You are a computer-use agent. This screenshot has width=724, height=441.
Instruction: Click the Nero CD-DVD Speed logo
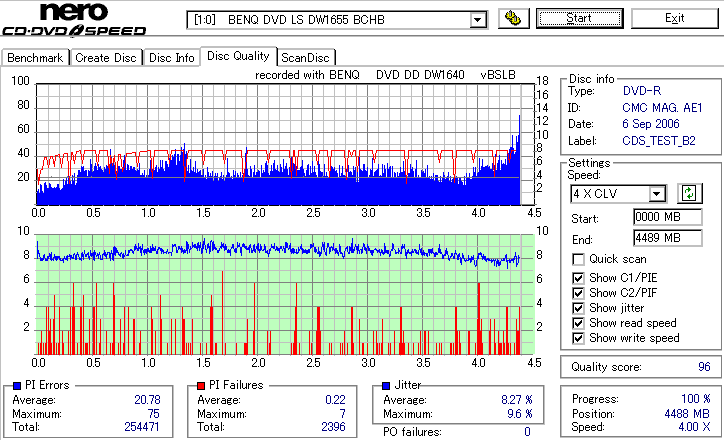tap(74, 19)
